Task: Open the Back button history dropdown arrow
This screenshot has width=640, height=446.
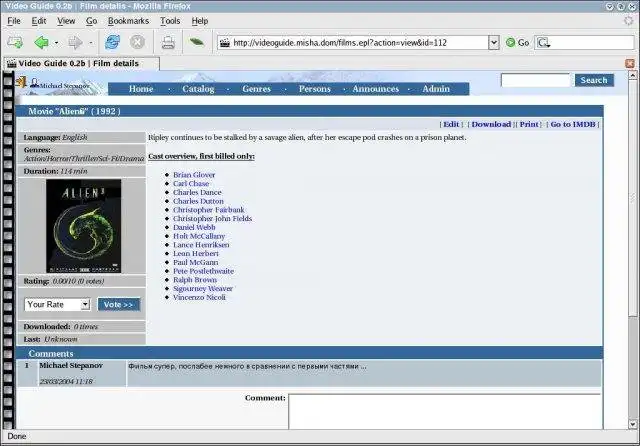Action: pyautogui.click(x=56, y=42)
